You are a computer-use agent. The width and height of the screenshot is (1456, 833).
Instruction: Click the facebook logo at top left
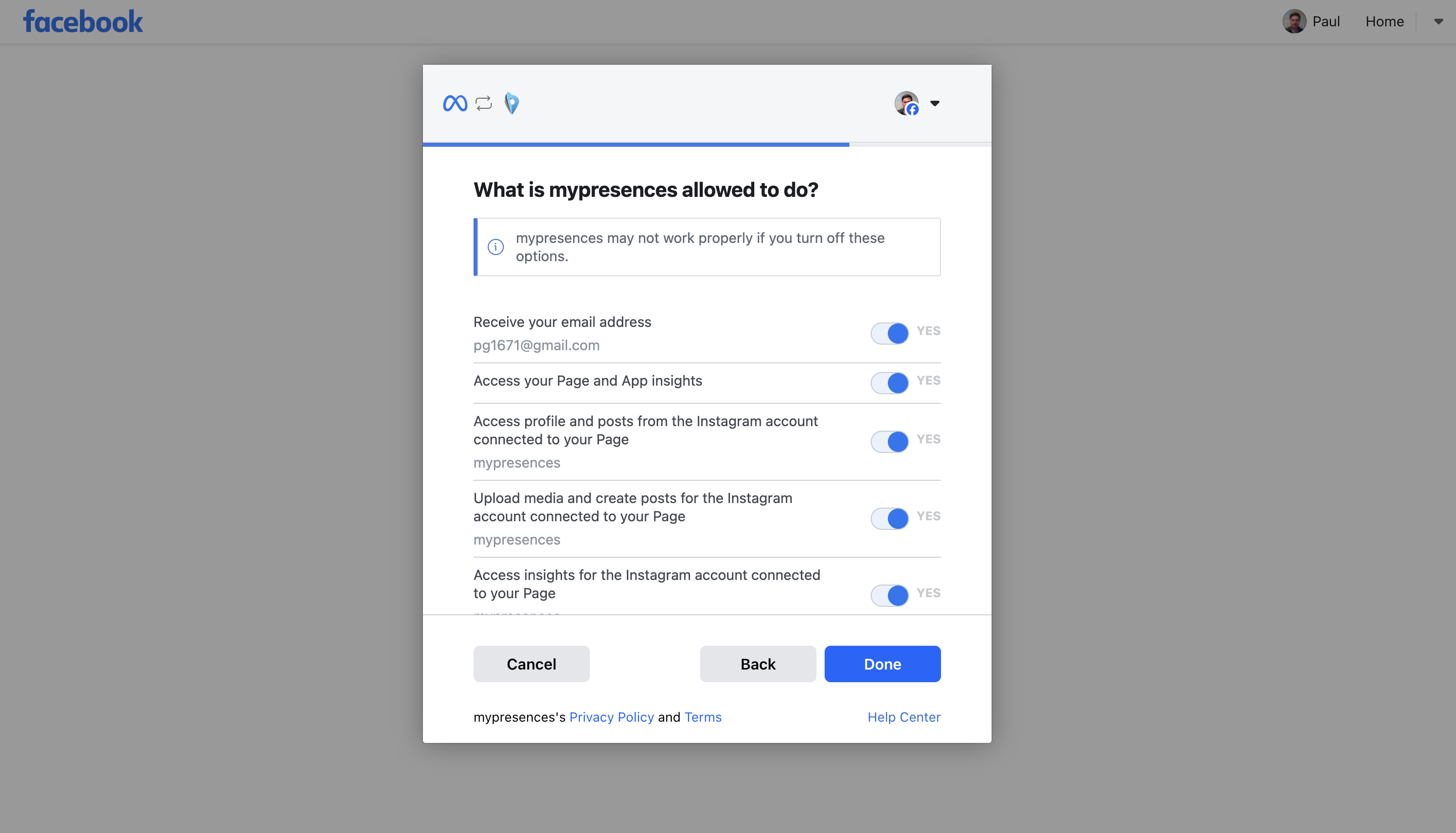coord(83,22)
